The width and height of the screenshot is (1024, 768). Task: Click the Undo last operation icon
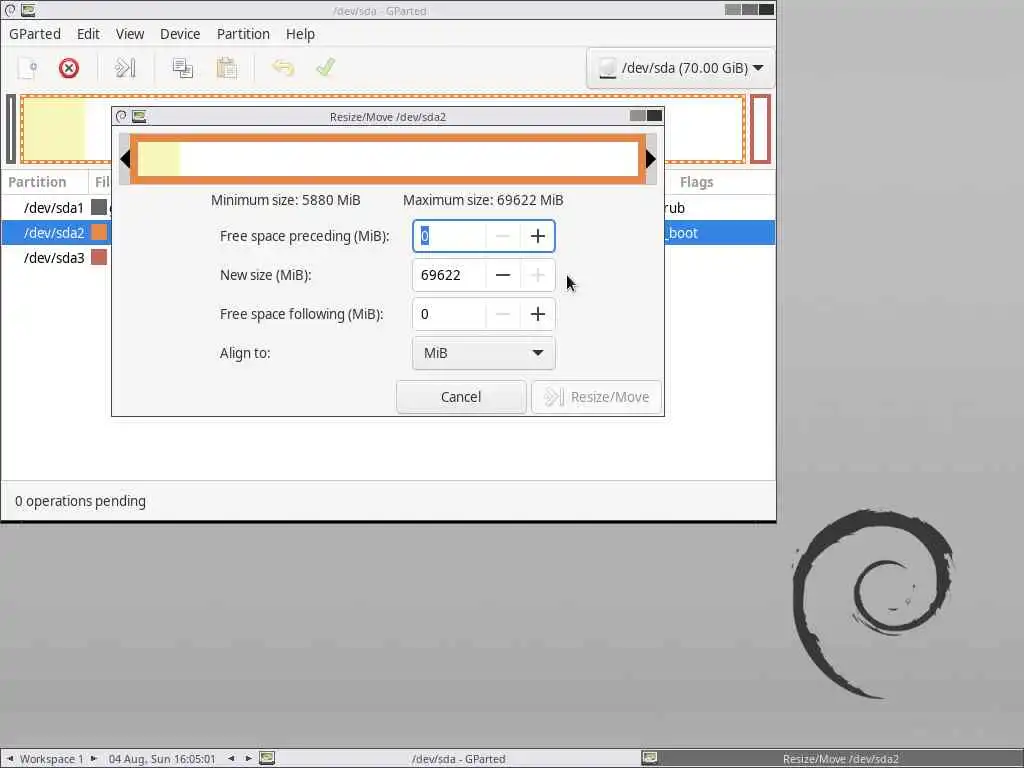pyautogui.click(x=283, y=68)
